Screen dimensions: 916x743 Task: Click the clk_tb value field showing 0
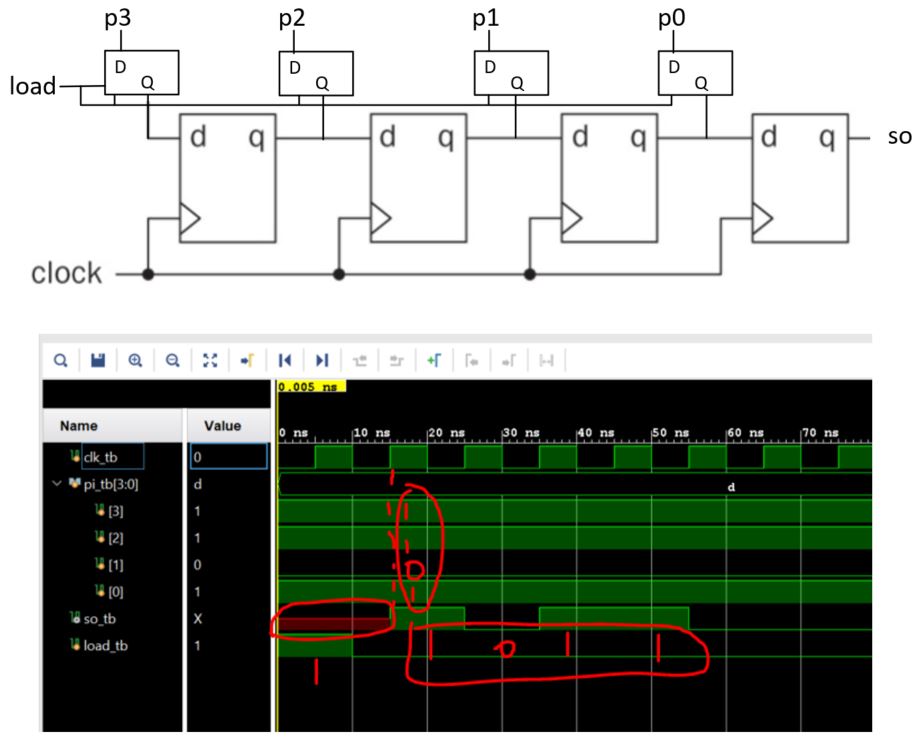(229, 458)
